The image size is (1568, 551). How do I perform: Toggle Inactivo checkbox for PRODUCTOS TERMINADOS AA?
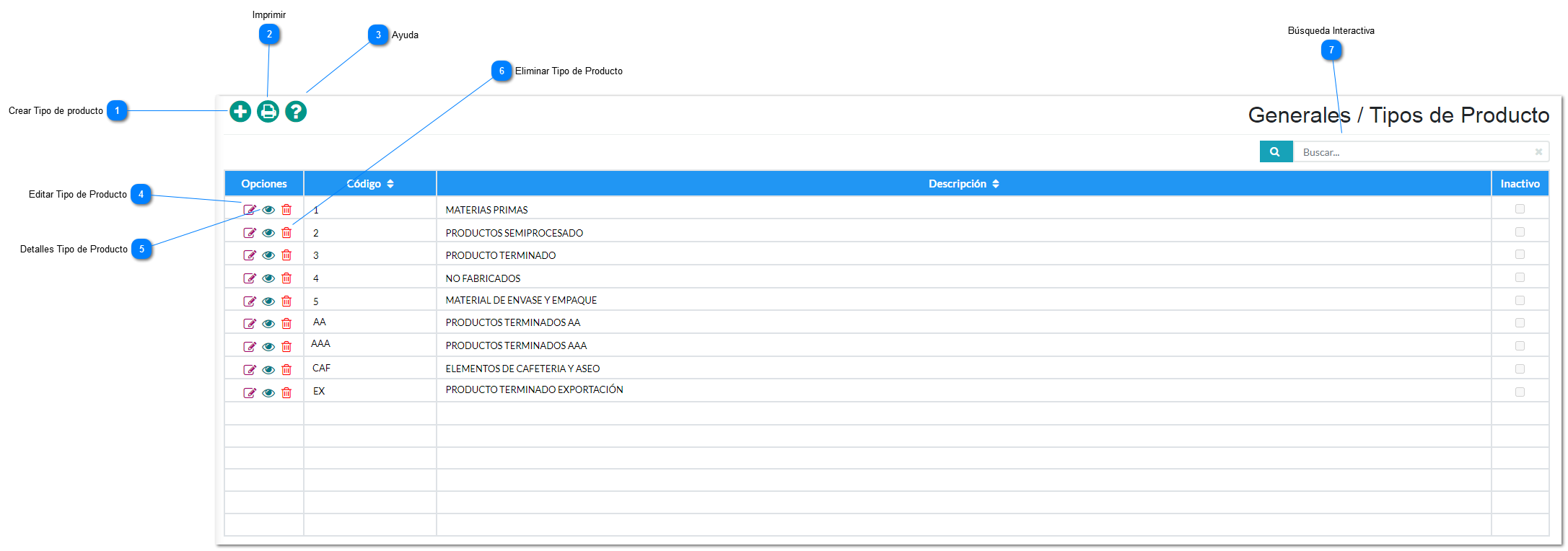tap(1520, 323)
